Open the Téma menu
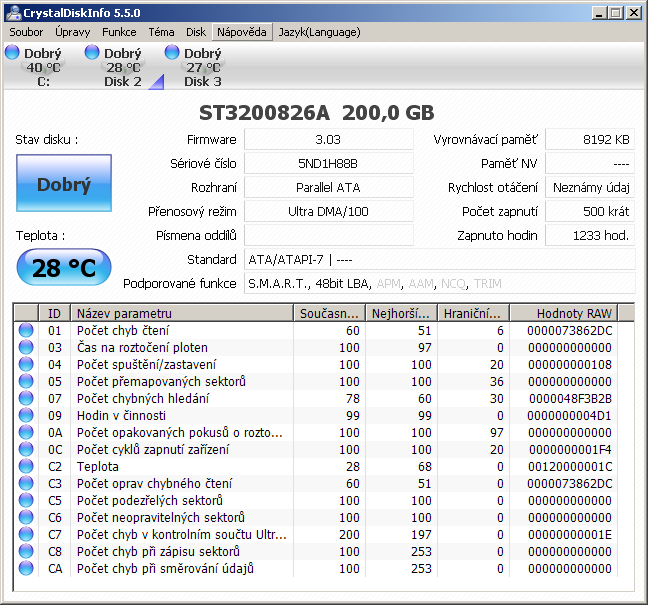Image resolution: width=648 pixels, height=605 pixels. 161,32
